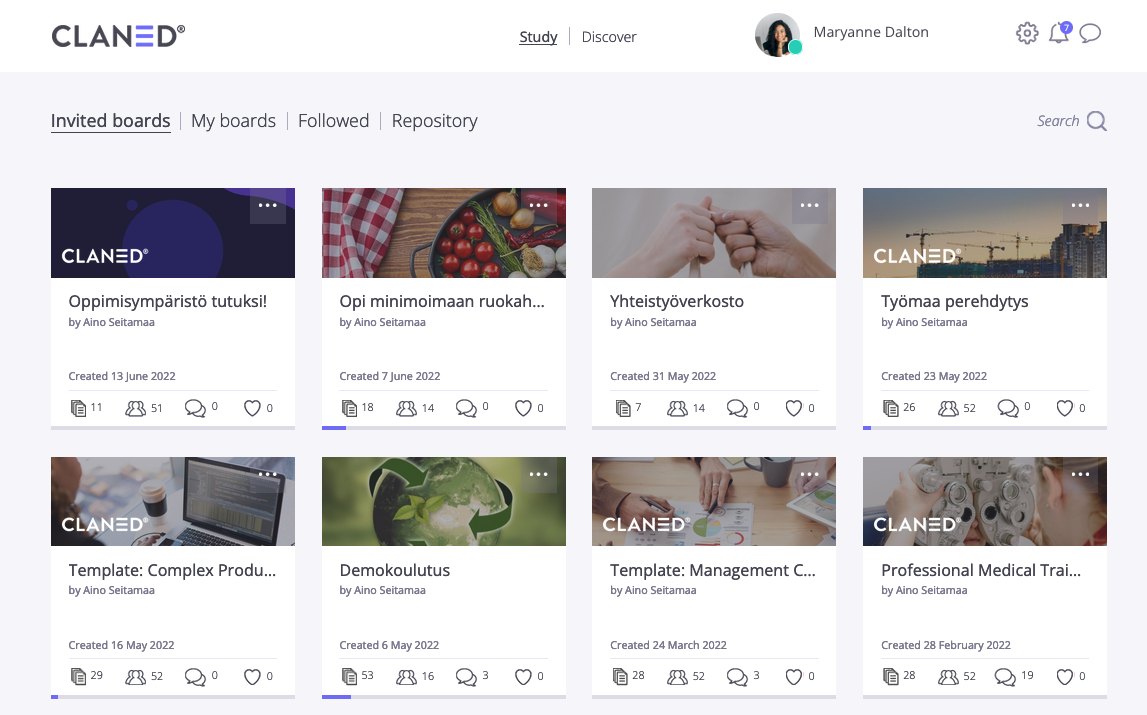Viewport: 1147px width, 715px height.
Task: Click 'Created 28 February 2022' text
Action: (x=946, y=645)
